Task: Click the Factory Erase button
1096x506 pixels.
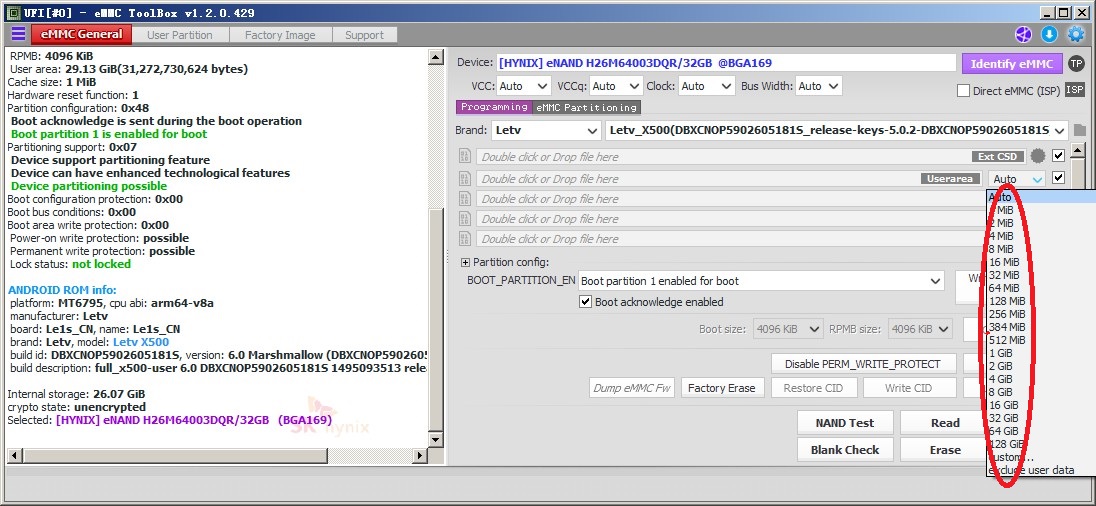Action: pos(721,388)
